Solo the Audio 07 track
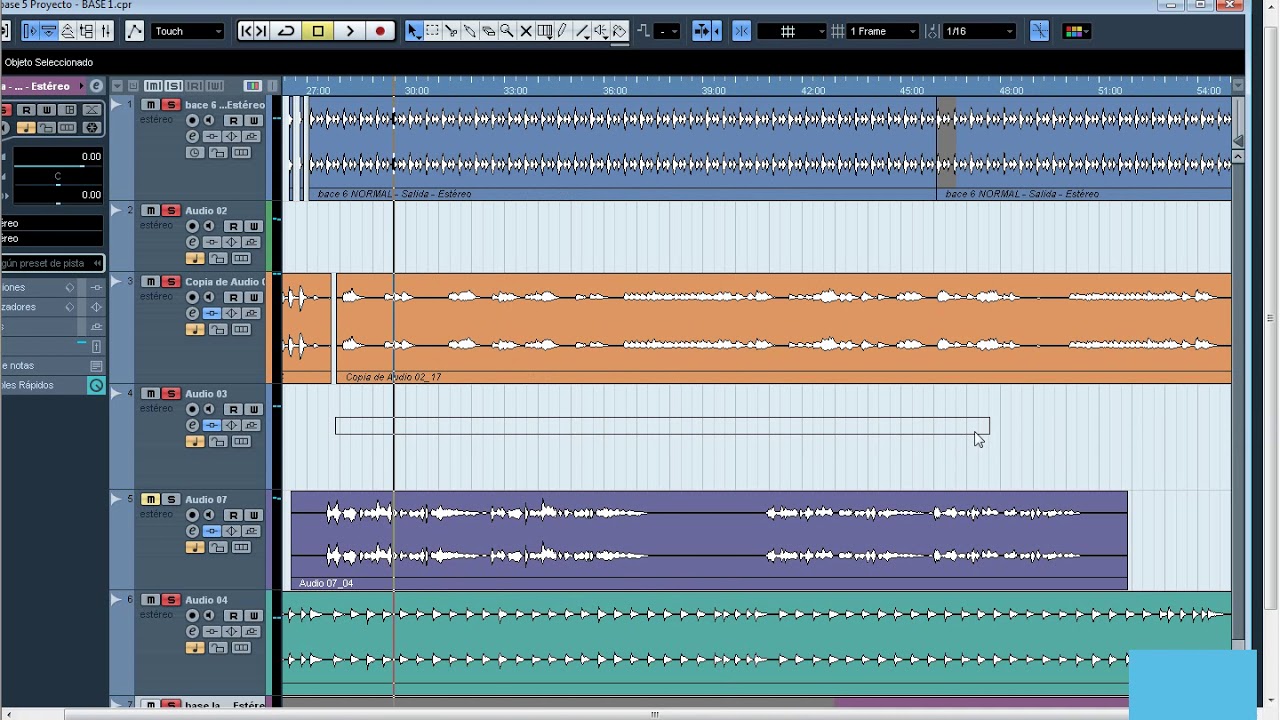 tap(171, 499)
